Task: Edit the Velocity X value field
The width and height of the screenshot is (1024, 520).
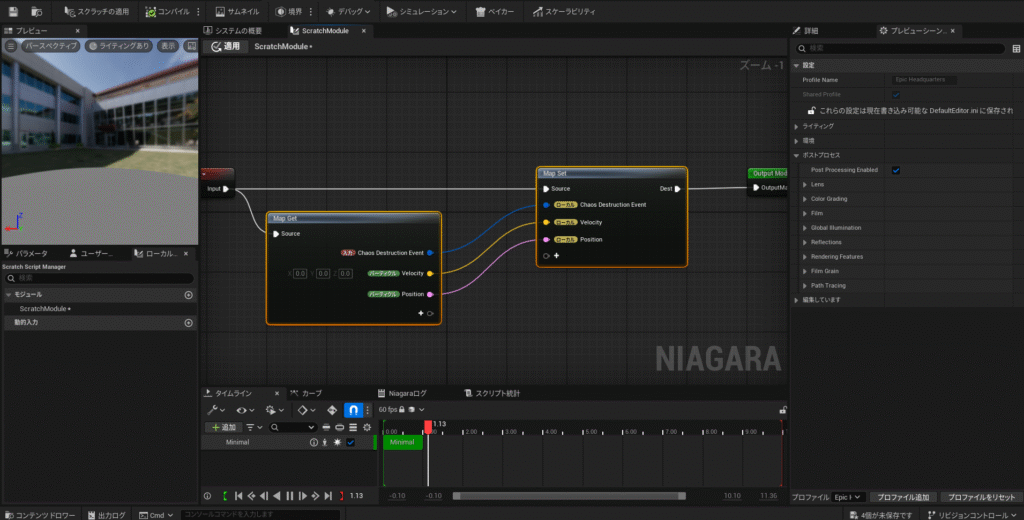Action: coord(300,274)
